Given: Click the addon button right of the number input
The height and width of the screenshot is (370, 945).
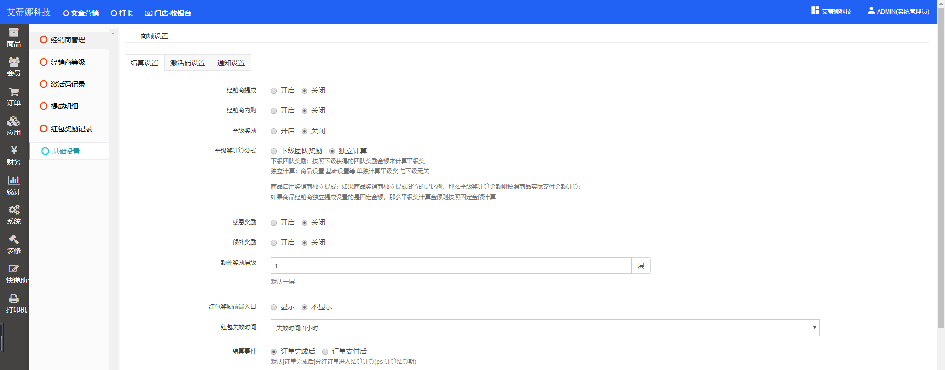Looking at the screenshot, I should 641,266.
